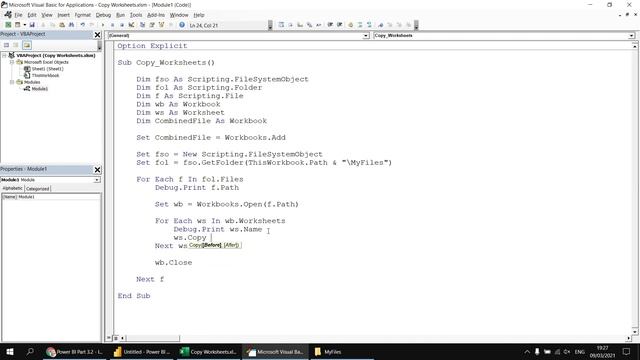Switch to Power BI Part 3.2 taskbar item
This screenshot has height=360, width=640.
[x=75, y=352]
